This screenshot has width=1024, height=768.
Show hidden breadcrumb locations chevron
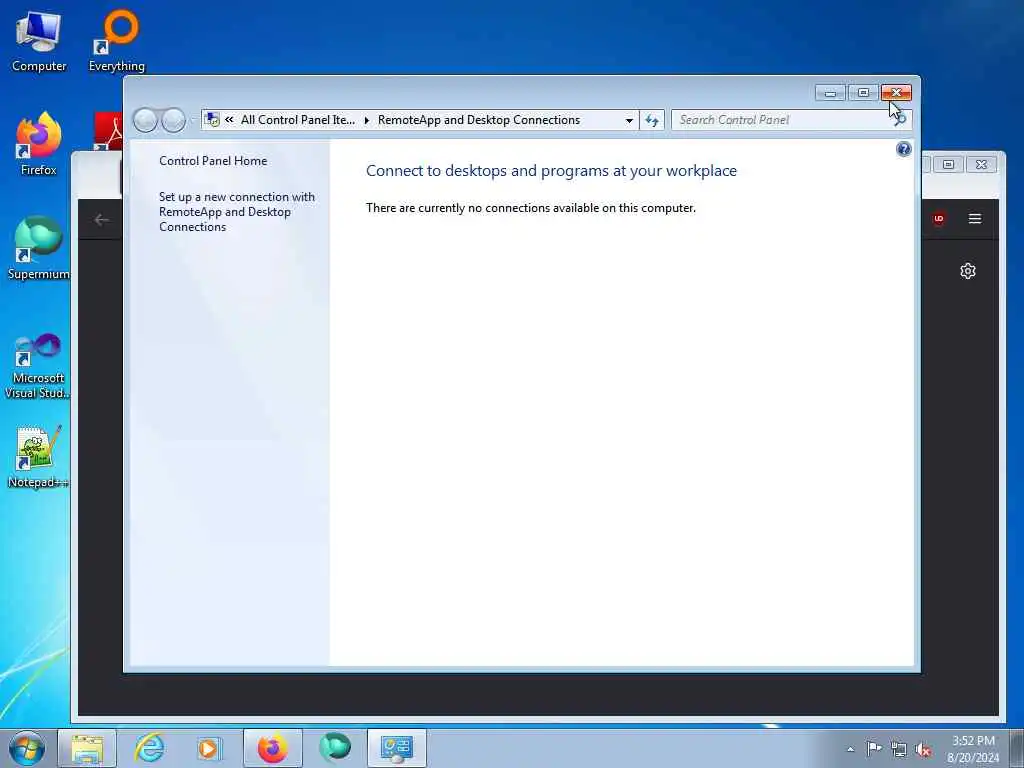click(229, 120)
